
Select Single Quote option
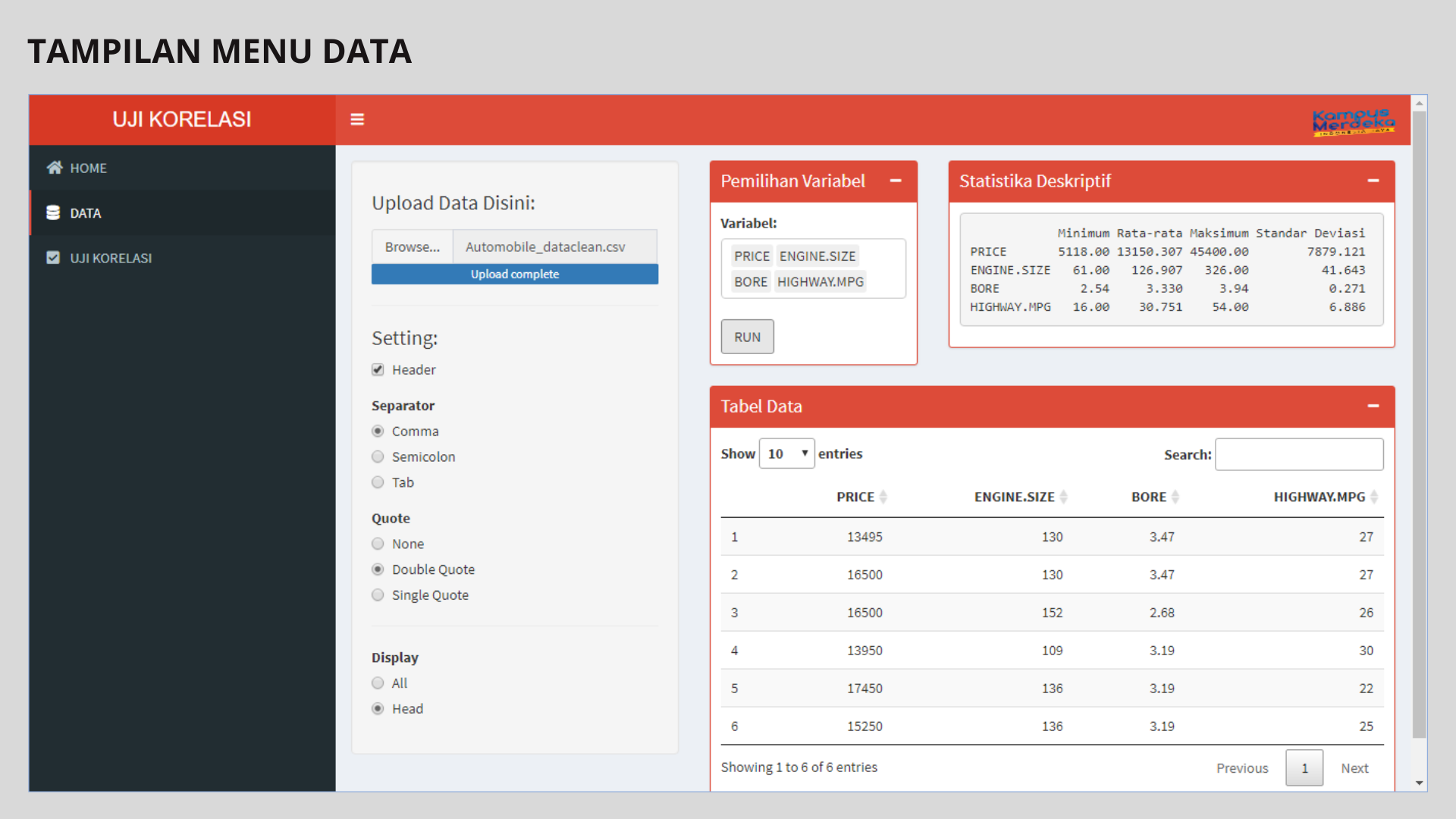click(378, 595)
